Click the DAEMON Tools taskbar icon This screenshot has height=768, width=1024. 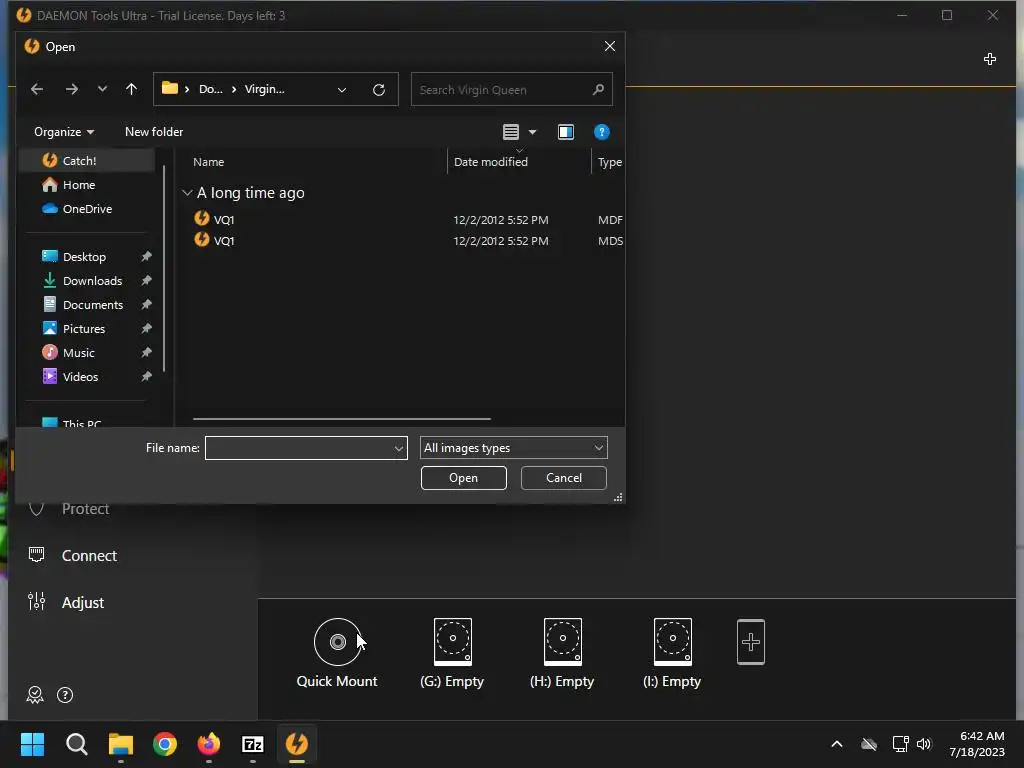pos(297,744)
